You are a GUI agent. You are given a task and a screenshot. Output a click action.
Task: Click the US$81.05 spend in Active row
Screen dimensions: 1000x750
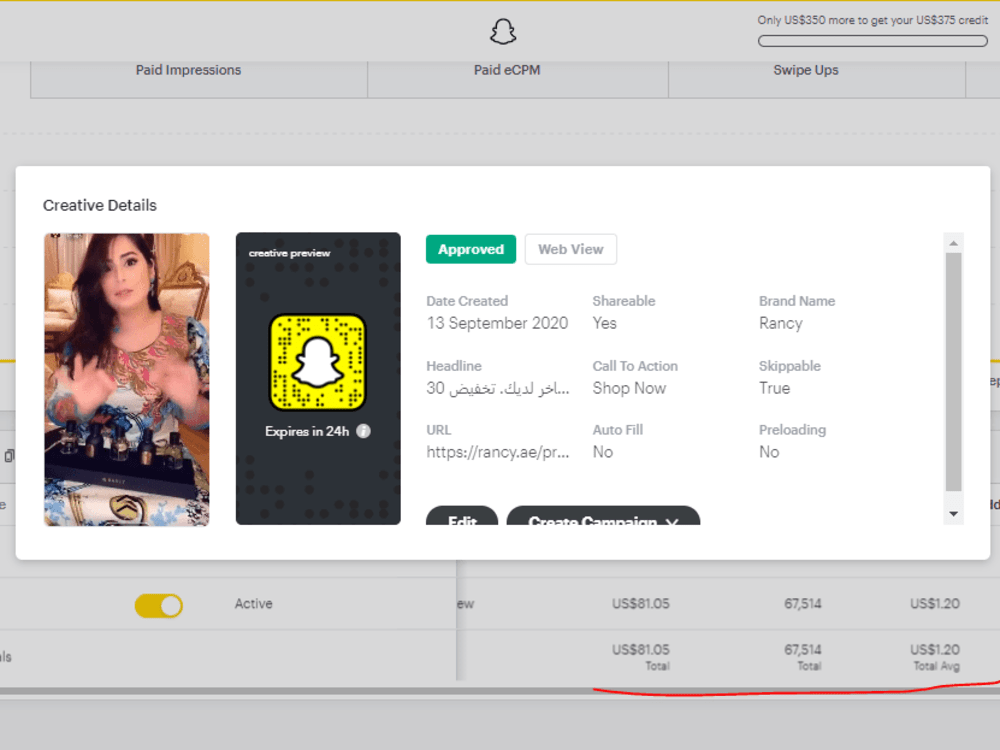(640, 603)
